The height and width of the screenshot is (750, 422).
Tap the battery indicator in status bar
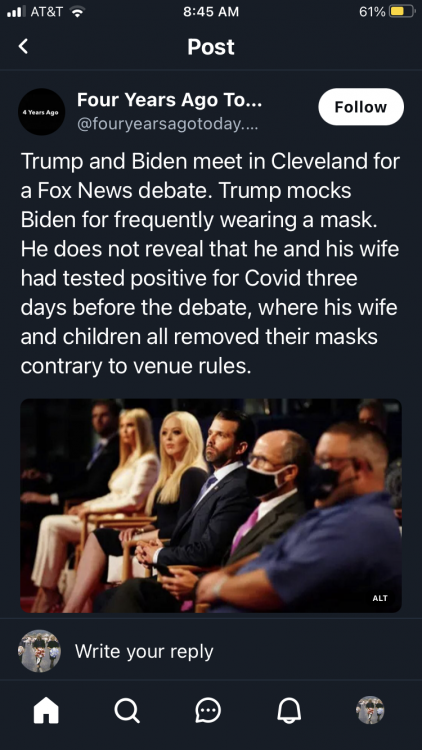click(402, 11)
